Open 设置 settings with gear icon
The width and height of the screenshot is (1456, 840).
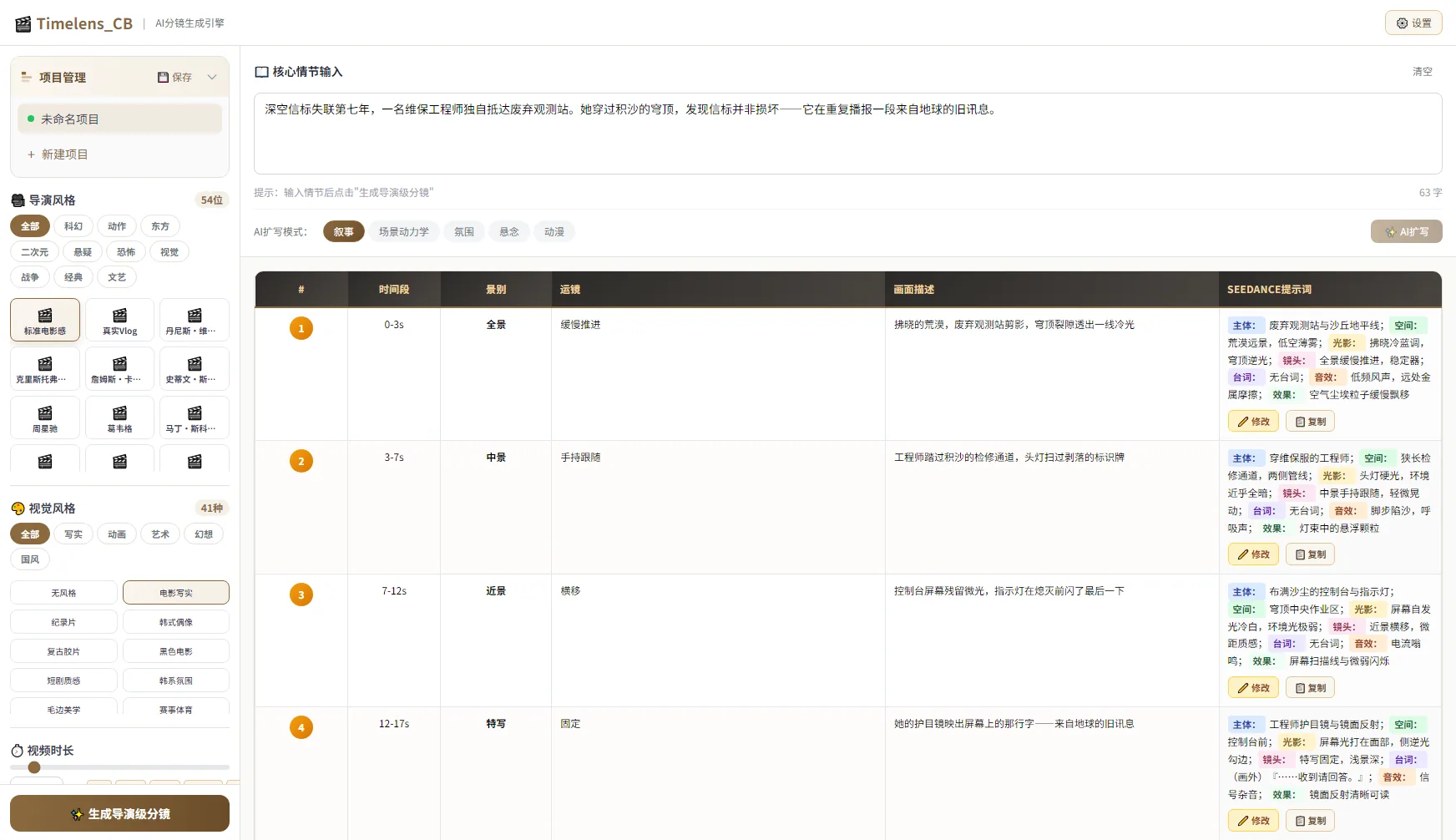[1413, 23]
